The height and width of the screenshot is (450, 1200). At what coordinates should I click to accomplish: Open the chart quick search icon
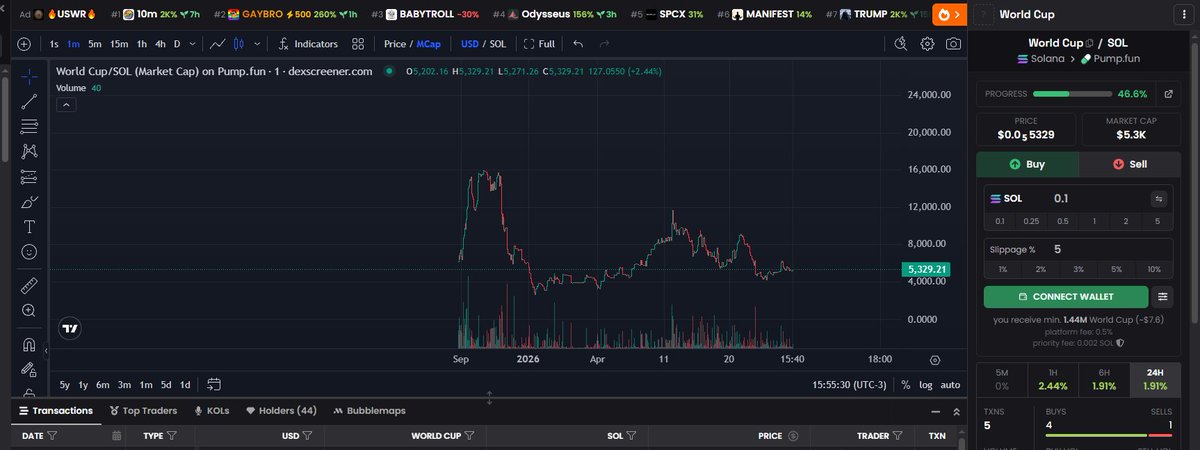pyautogui.click(x=901, y=44)
